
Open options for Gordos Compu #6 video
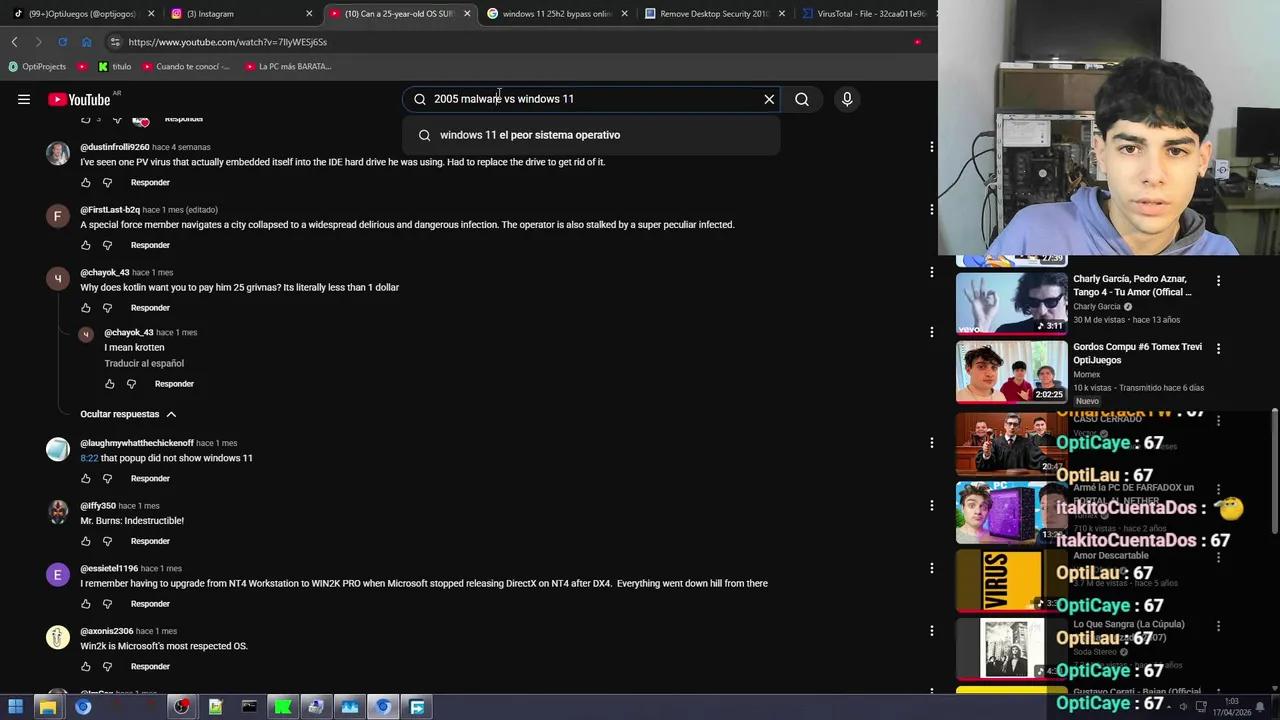1218,349
